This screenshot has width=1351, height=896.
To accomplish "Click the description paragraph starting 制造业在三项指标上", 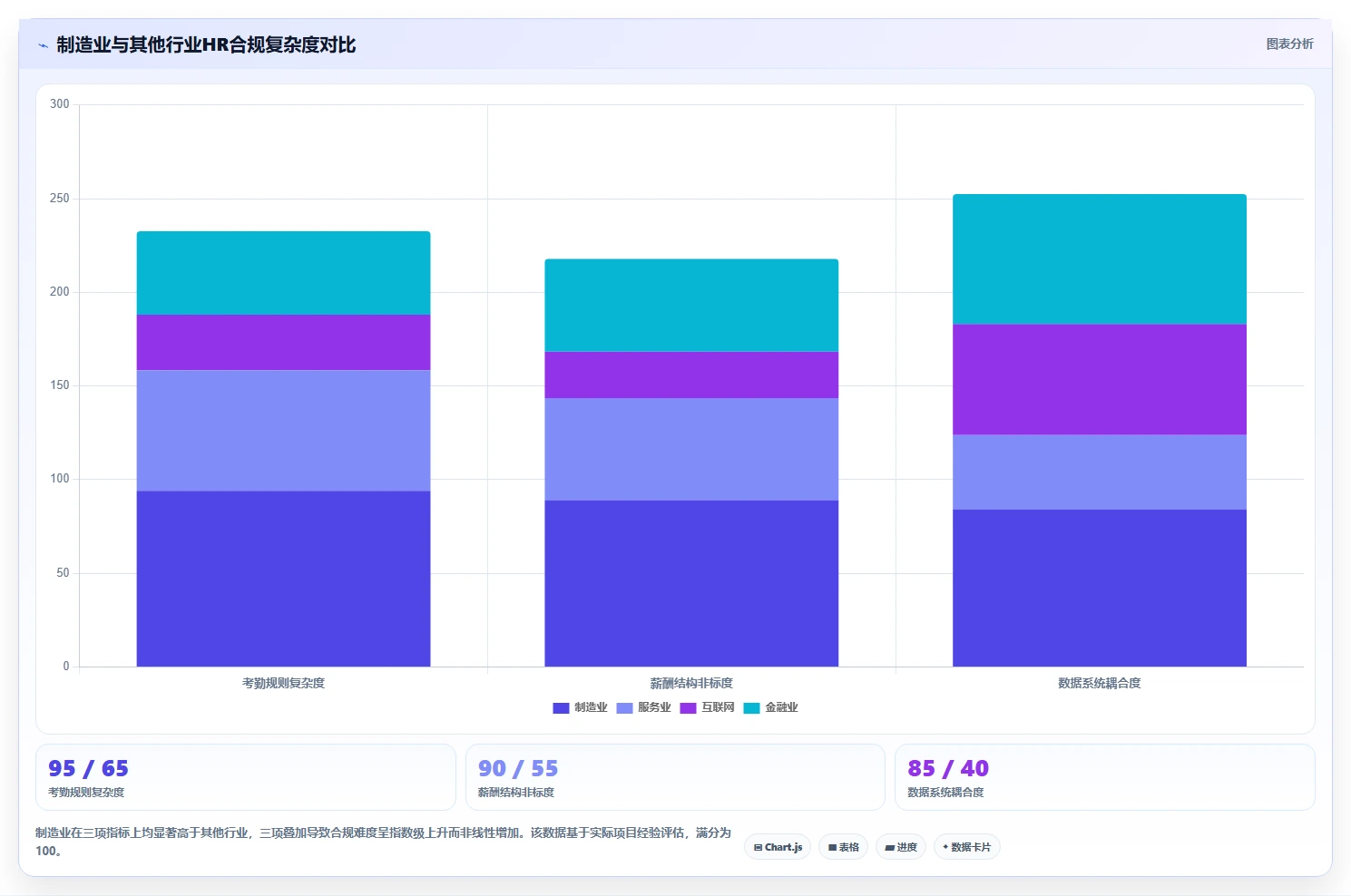I will [383, 842].
